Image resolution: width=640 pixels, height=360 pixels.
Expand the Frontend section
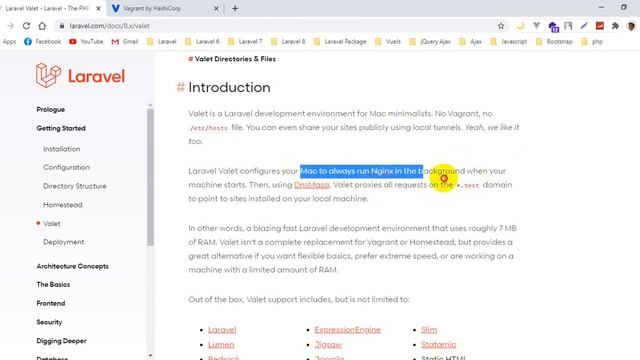pyautogui.click(x=51, y=303)
